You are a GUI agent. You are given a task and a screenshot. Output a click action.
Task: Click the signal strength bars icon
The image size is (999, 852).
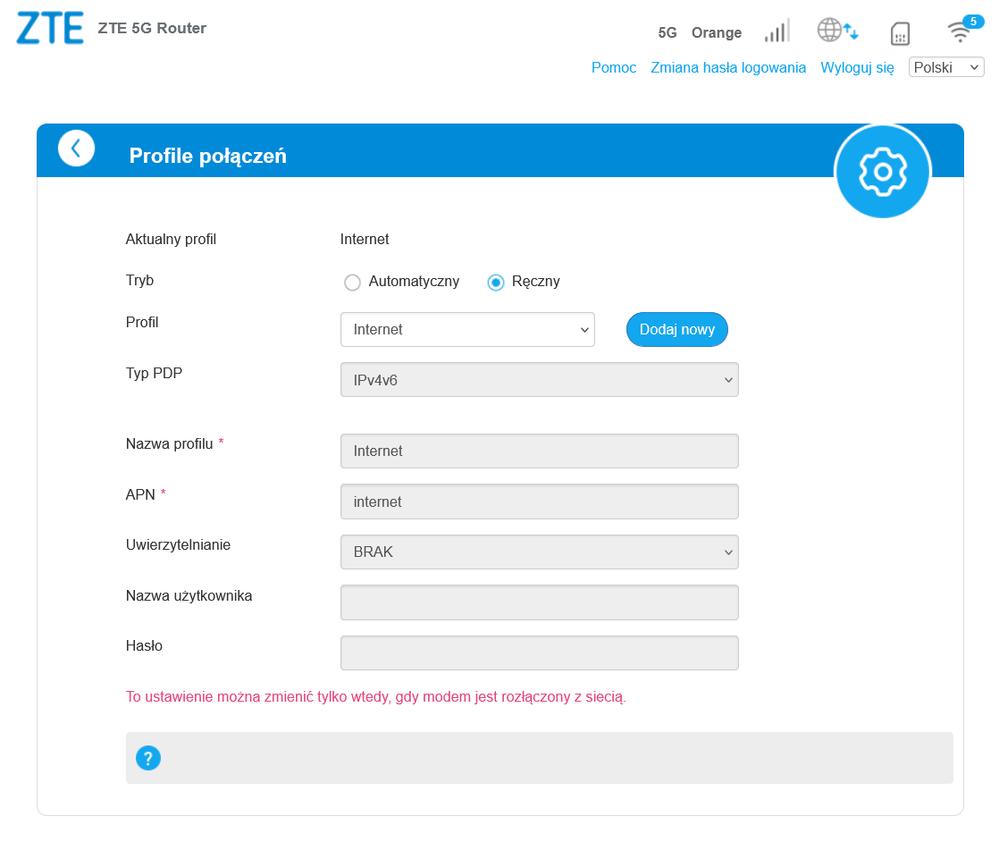(776, 30)
